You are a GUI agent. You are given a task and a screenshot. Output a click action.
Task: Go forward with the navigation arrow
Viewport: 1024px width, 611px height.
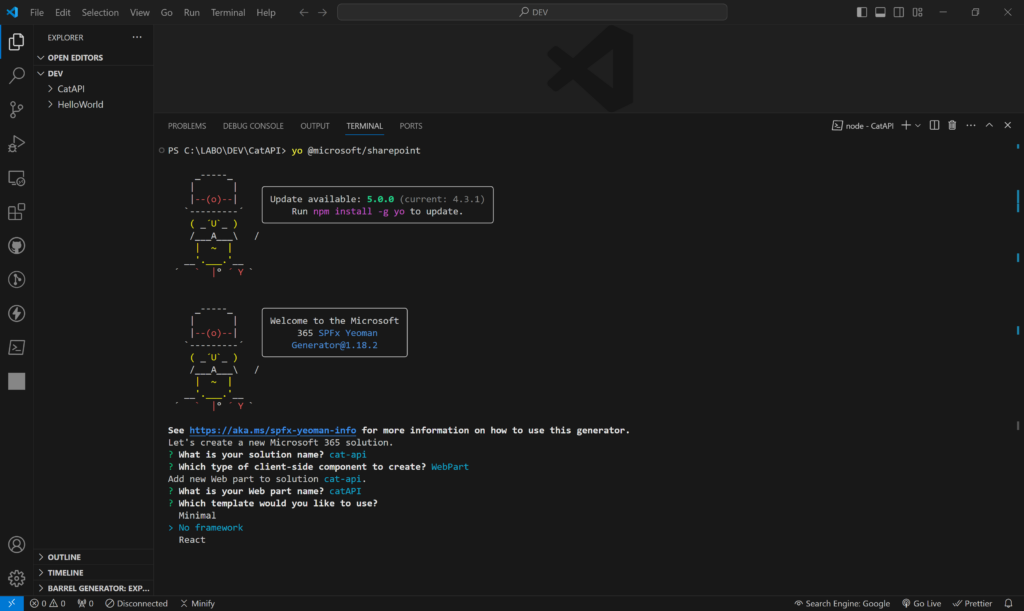pos(323,12)
